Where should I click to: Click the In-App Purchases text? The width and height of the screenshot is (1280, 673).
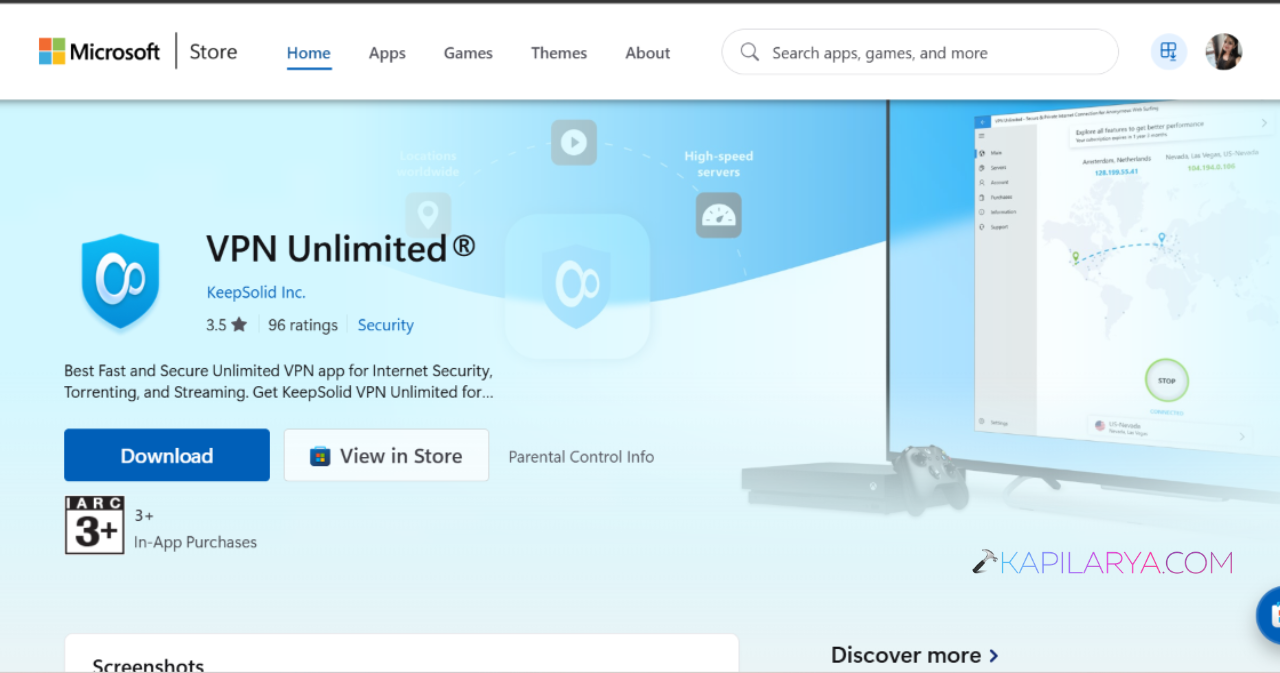[x=195, y=542]
